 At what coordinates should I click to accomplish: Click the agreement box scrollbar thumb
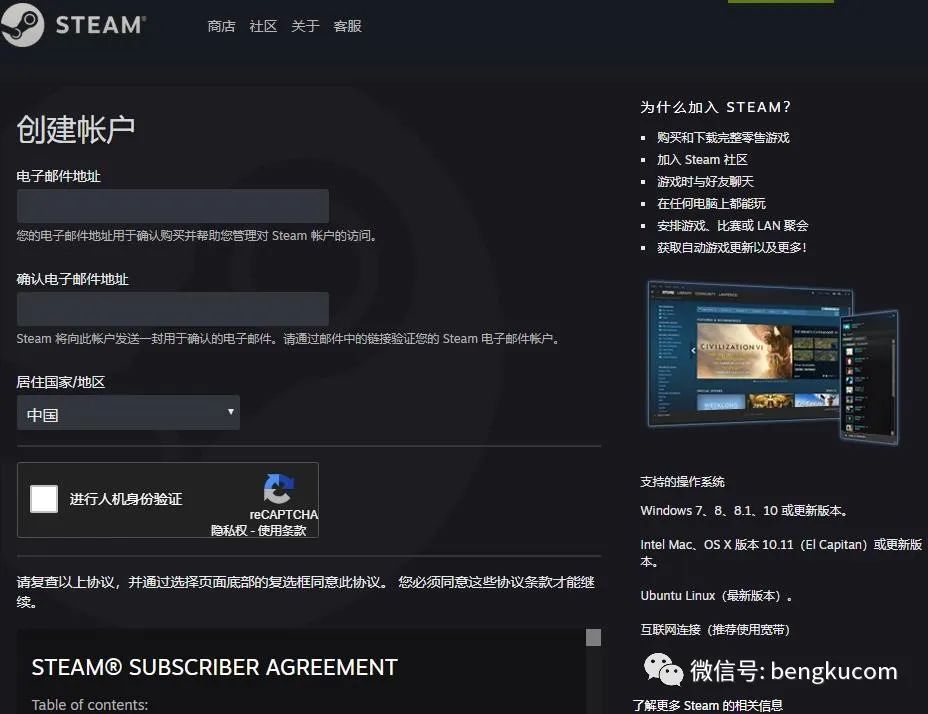click(x=594, y=637)
